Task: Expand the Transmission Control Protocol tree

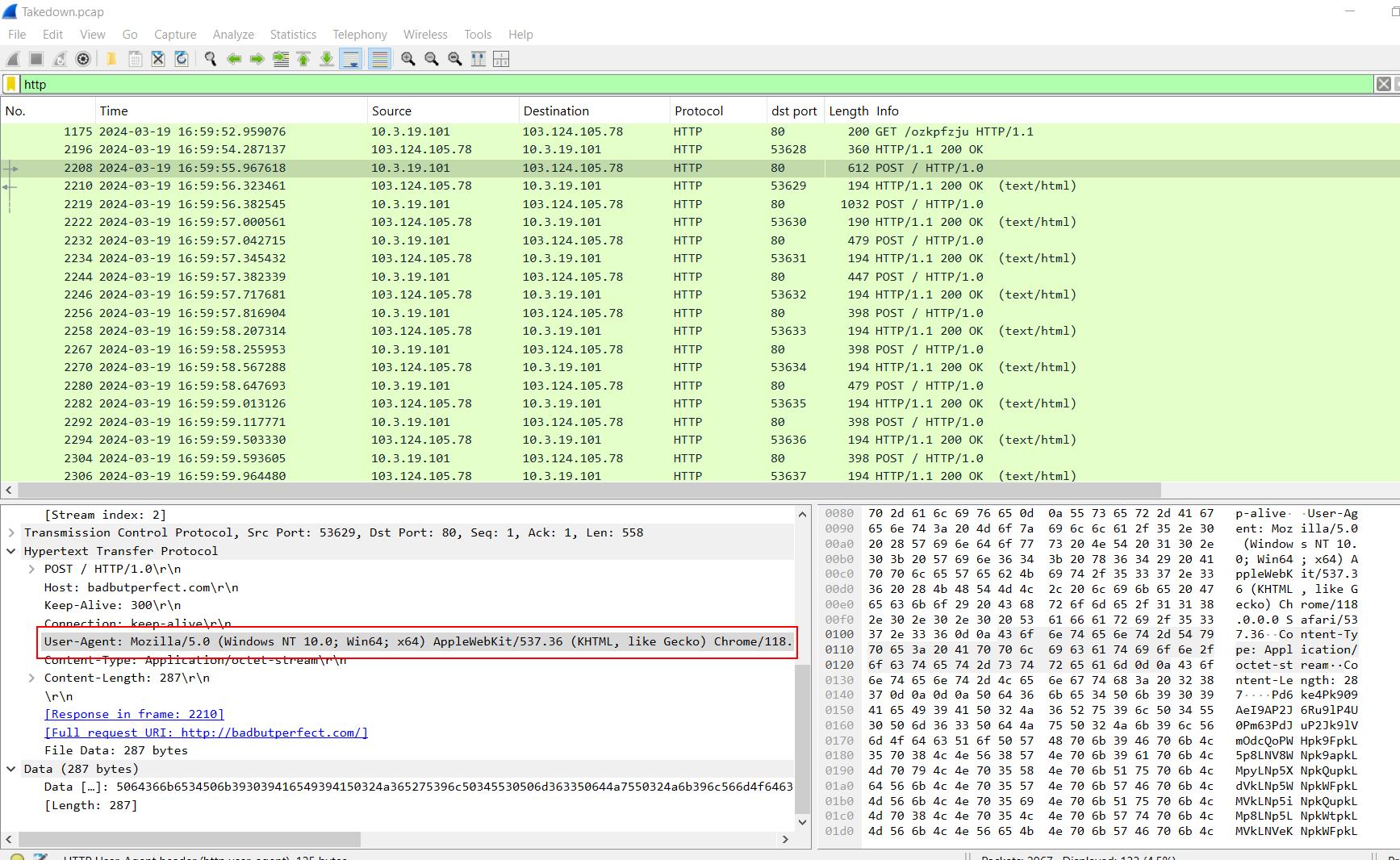Action: [11, 532]
